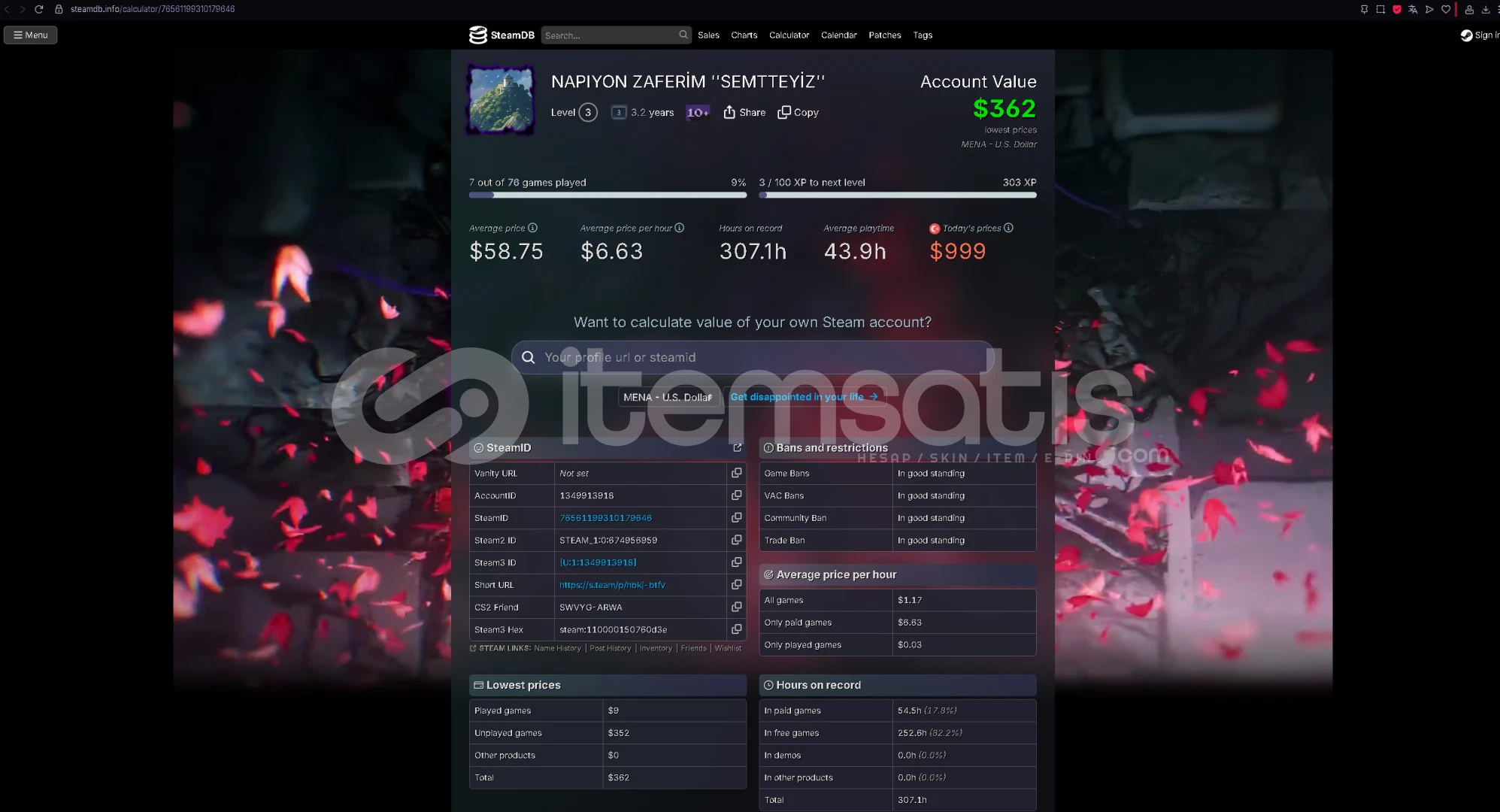This screenshot has height=812, width=1500.
Task: Click the Copy profile button
Action: [x=798, y=112]
